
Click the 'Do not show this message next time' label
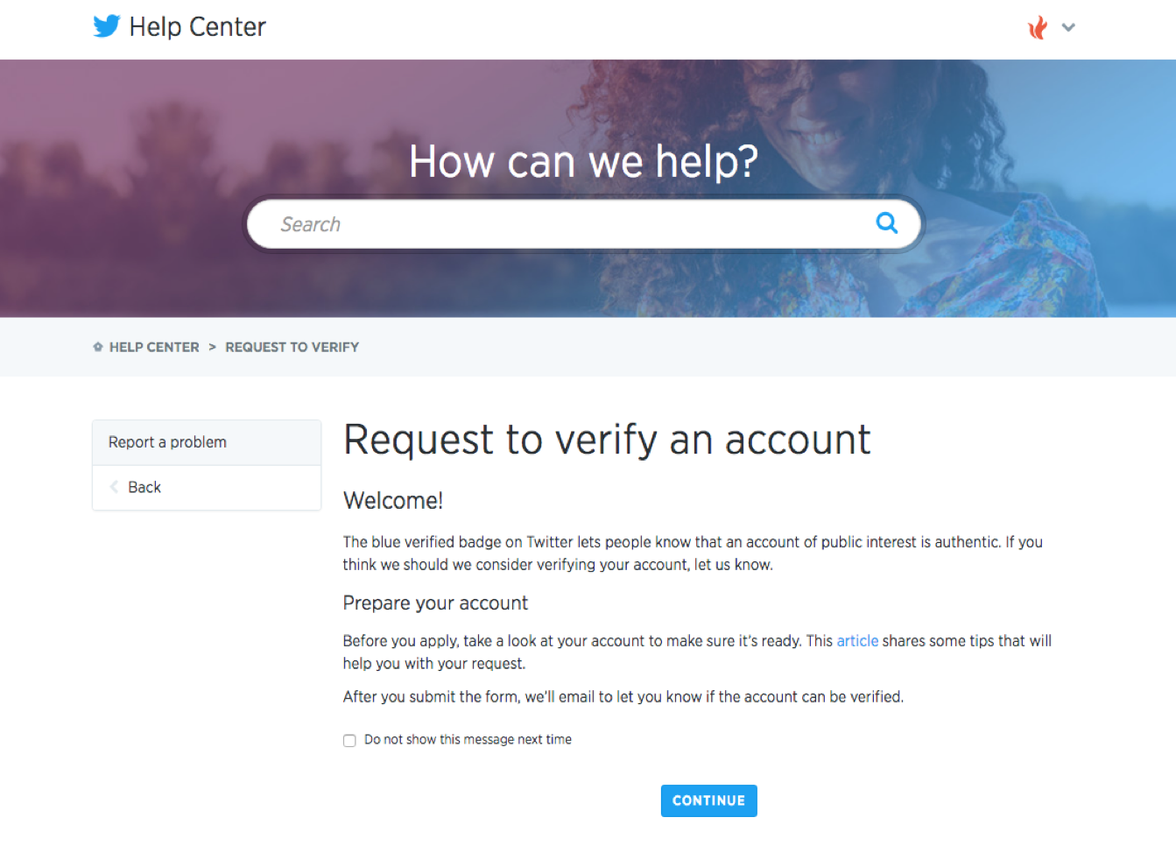pyautogui.click(x=468, y=740)
